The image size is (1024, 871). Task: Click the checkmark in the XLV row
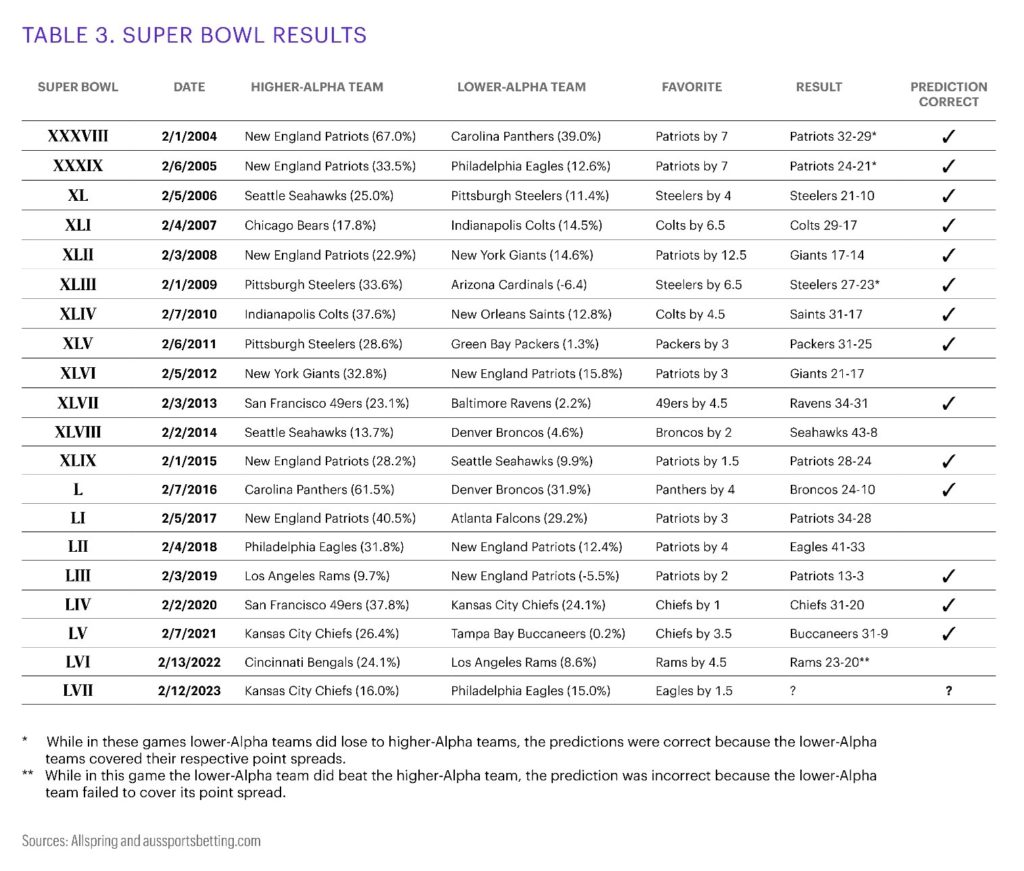[948, 344]
